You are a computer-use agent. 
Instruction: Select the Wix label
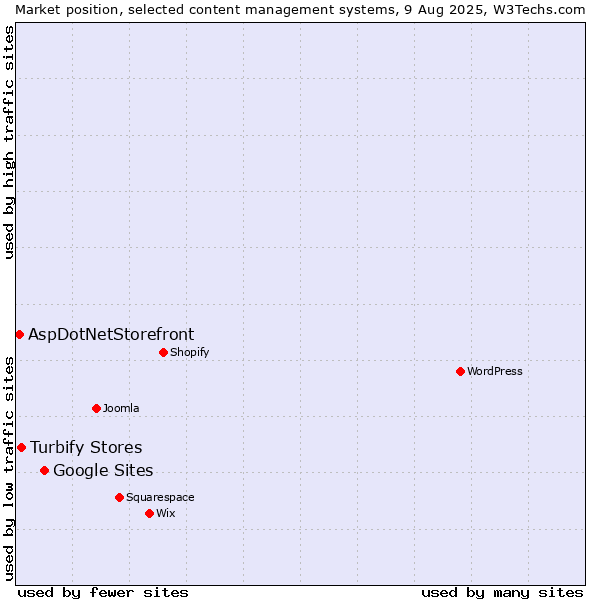coord(166,514)
